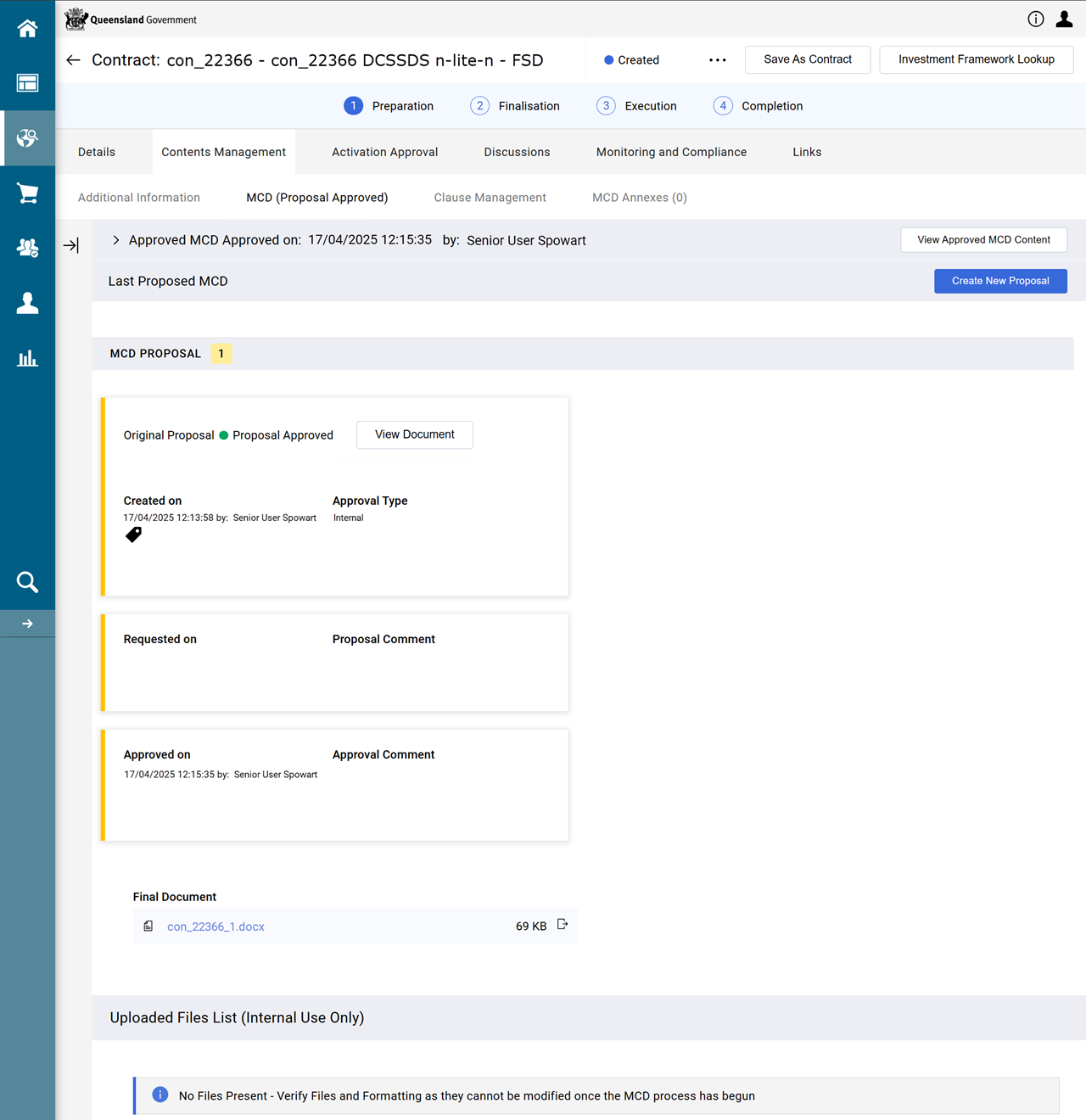Click the info circle icon at top right

1036,20
